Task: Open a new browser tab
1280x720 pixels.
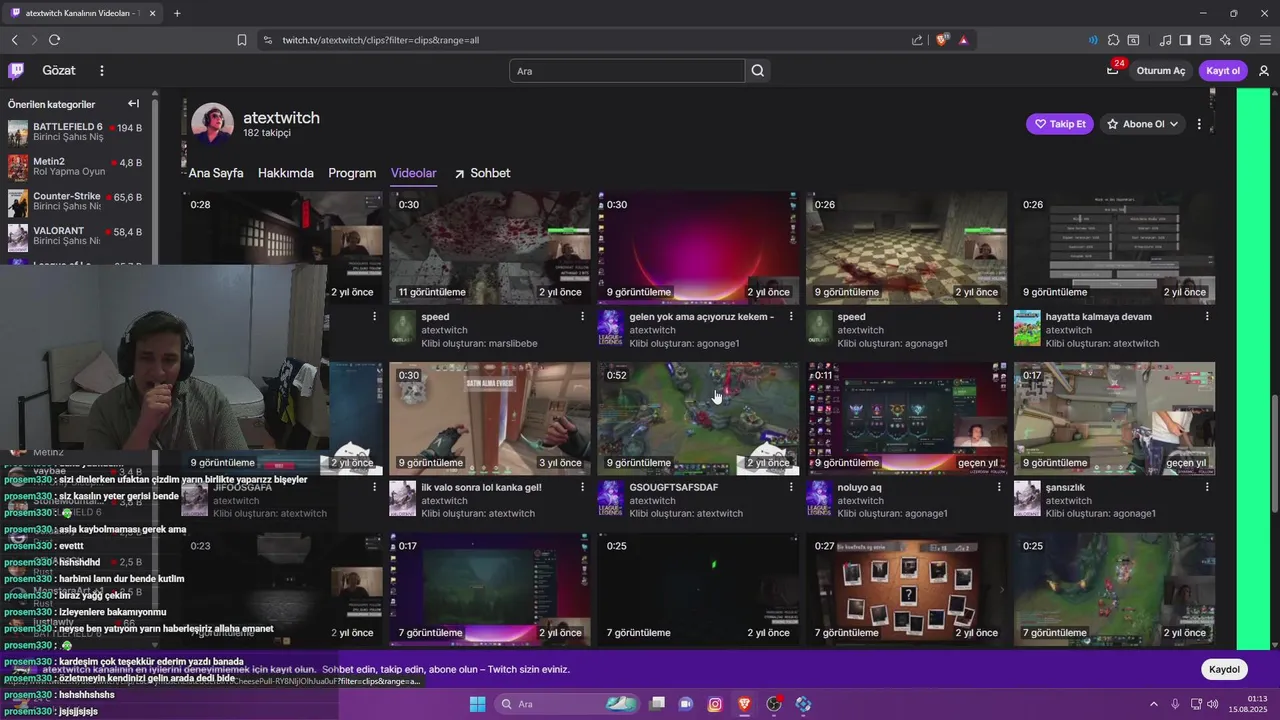Action: tap(177, 13)
